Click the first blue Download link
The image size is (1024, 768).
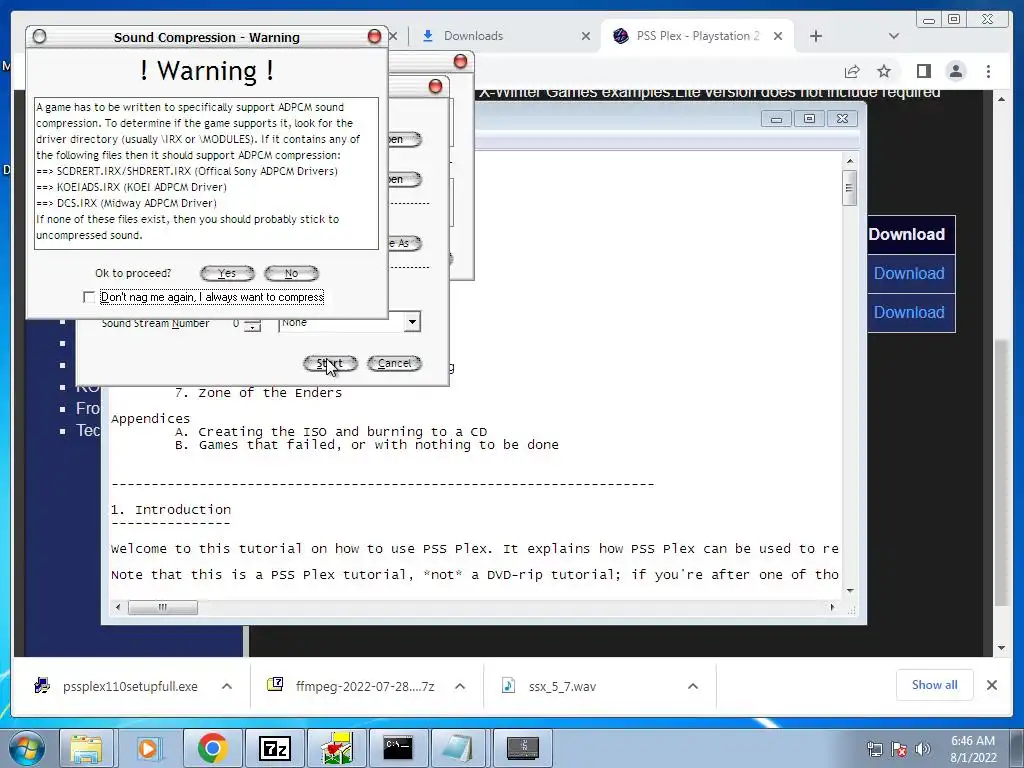[909, 274]
